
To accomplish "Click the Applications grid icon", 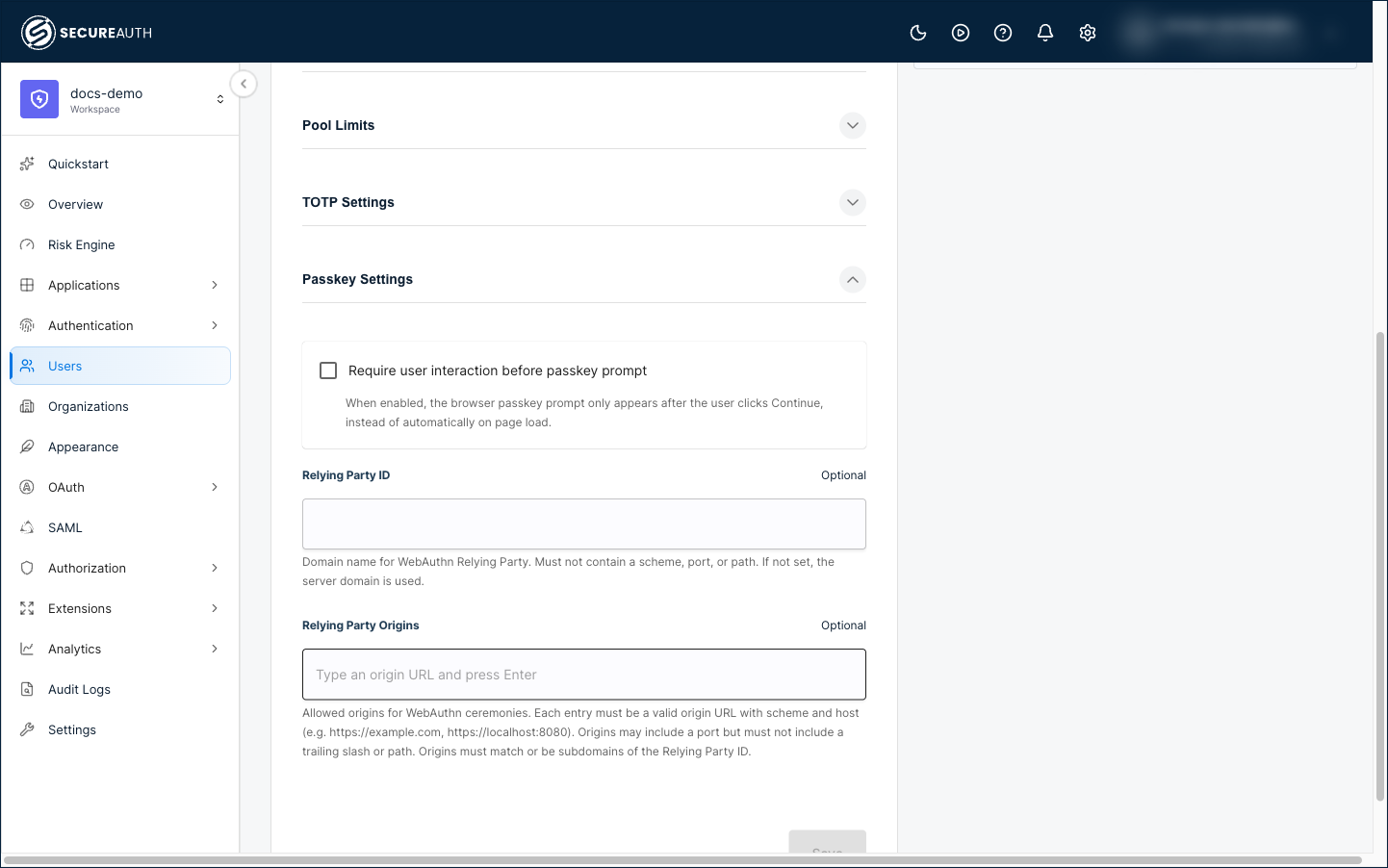I will point(27,285).
